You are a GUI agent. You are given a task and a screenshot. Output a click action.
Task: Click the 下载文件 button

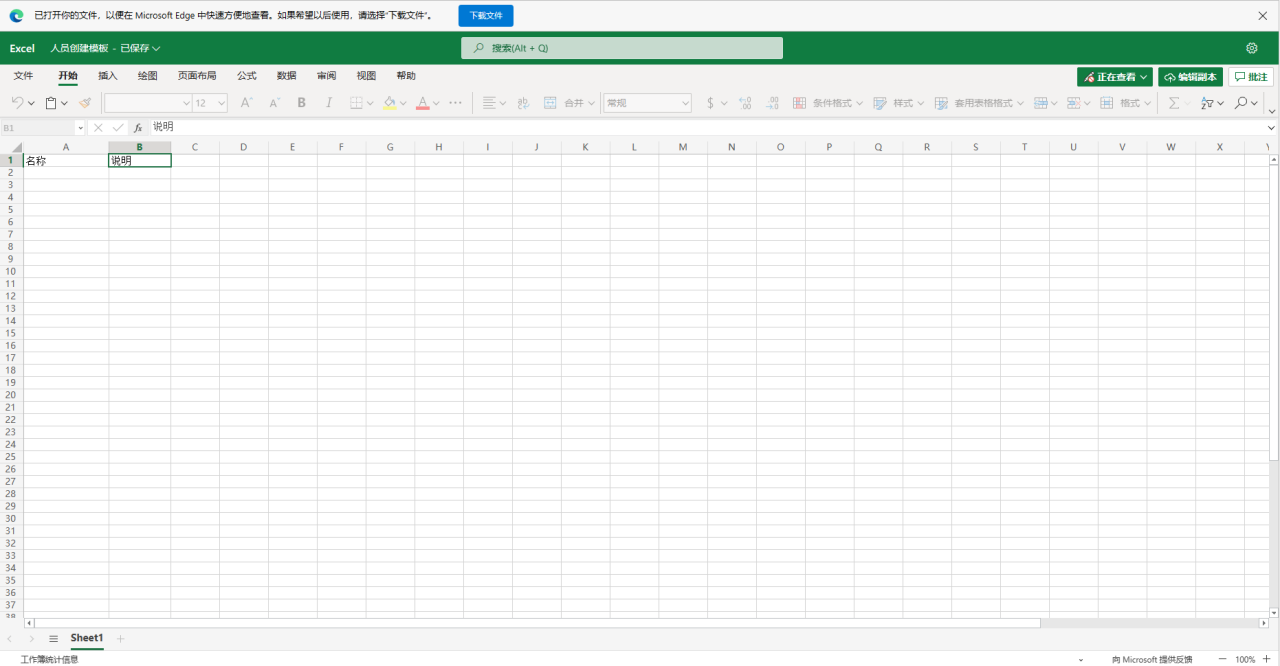point(486,16)
